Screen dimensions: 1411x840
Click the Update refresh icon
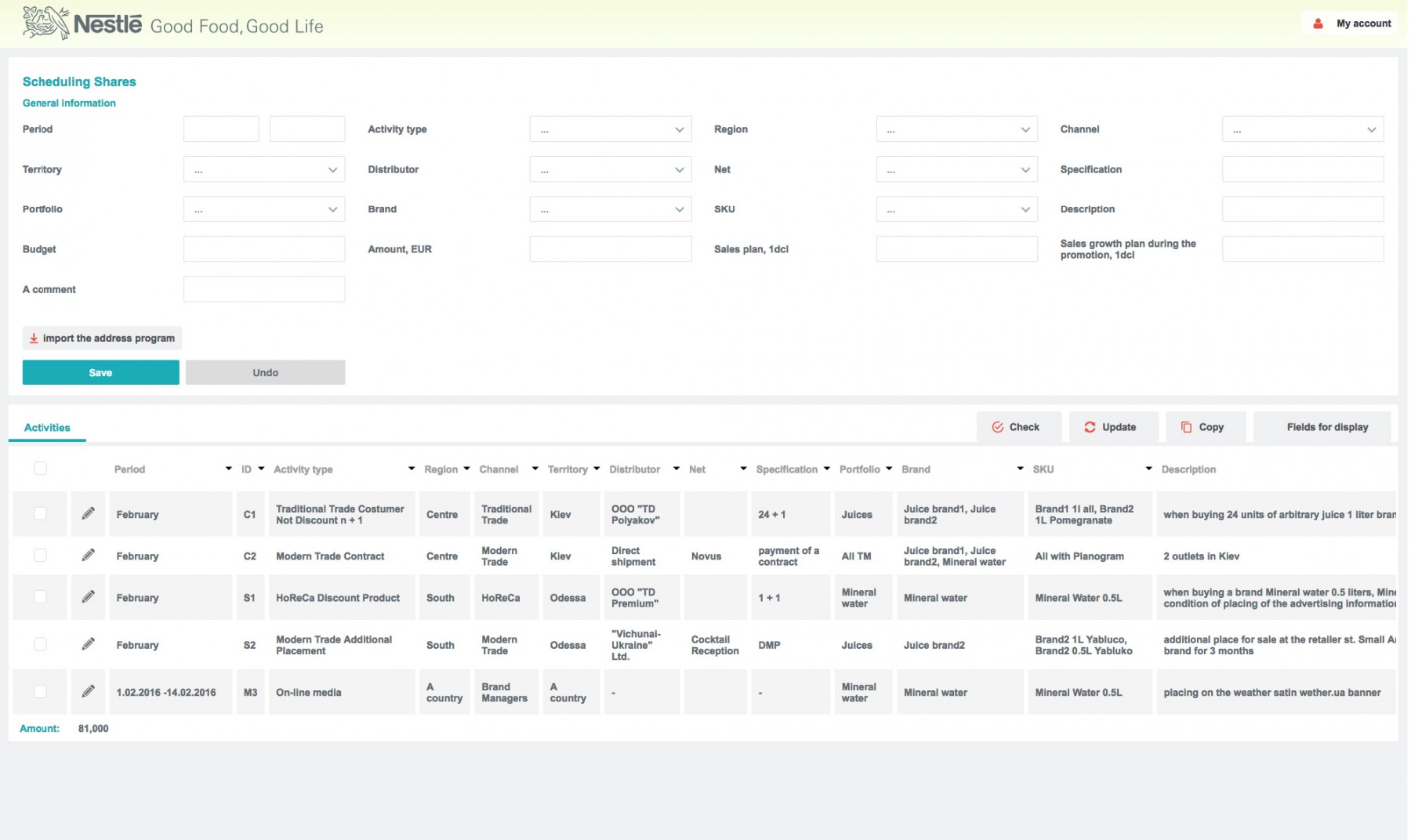[1090, 427]
